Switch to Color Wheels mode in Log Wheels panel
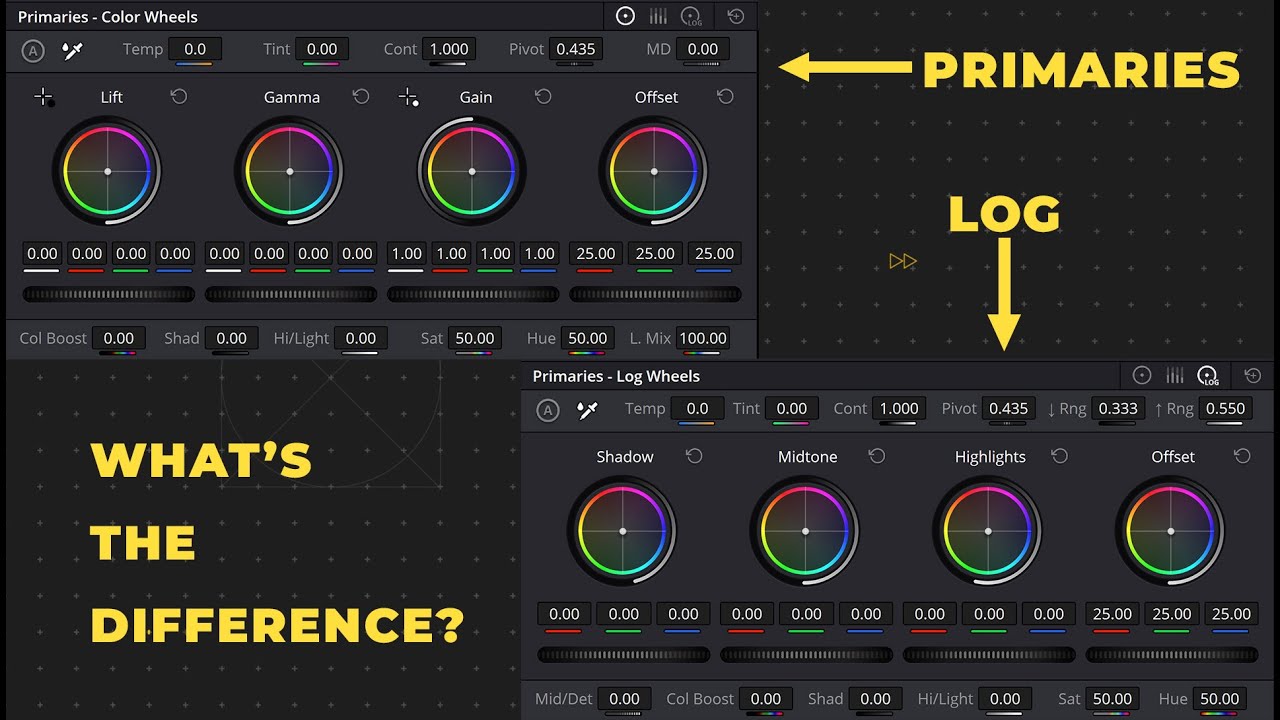Screen dimensions: 1280x720 (x=1142, y=375)
